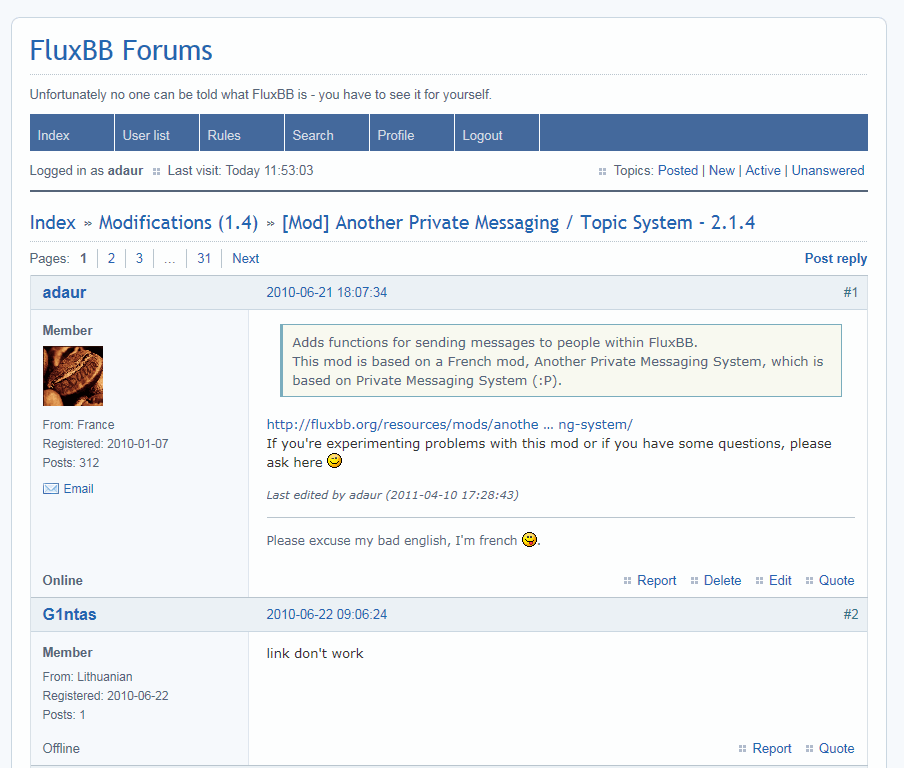The image size is (904, 768).
Task: Report the first post by adaur
Action: point(656,580)
